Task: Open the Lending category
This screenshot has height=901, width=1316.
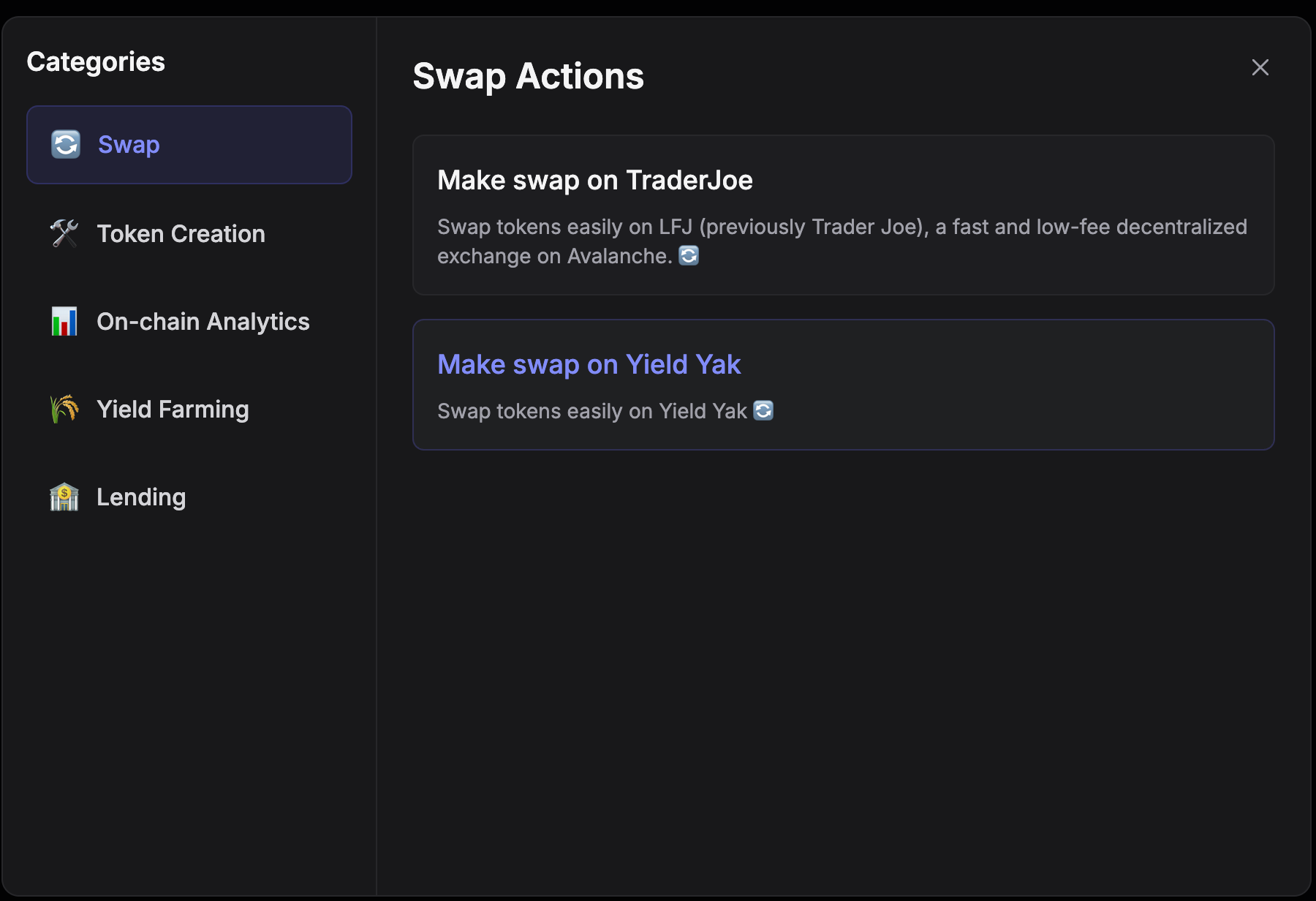Action: [x=189, y=497]
